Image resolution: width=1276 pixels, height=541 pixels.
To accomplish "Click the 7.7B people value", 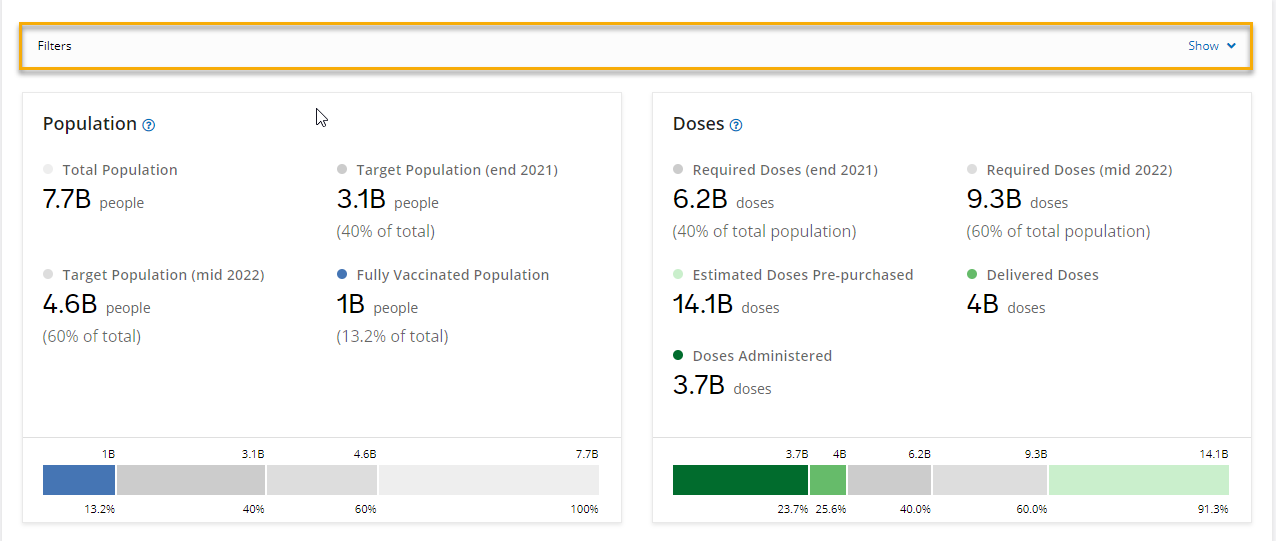I will tap(93, 200).
